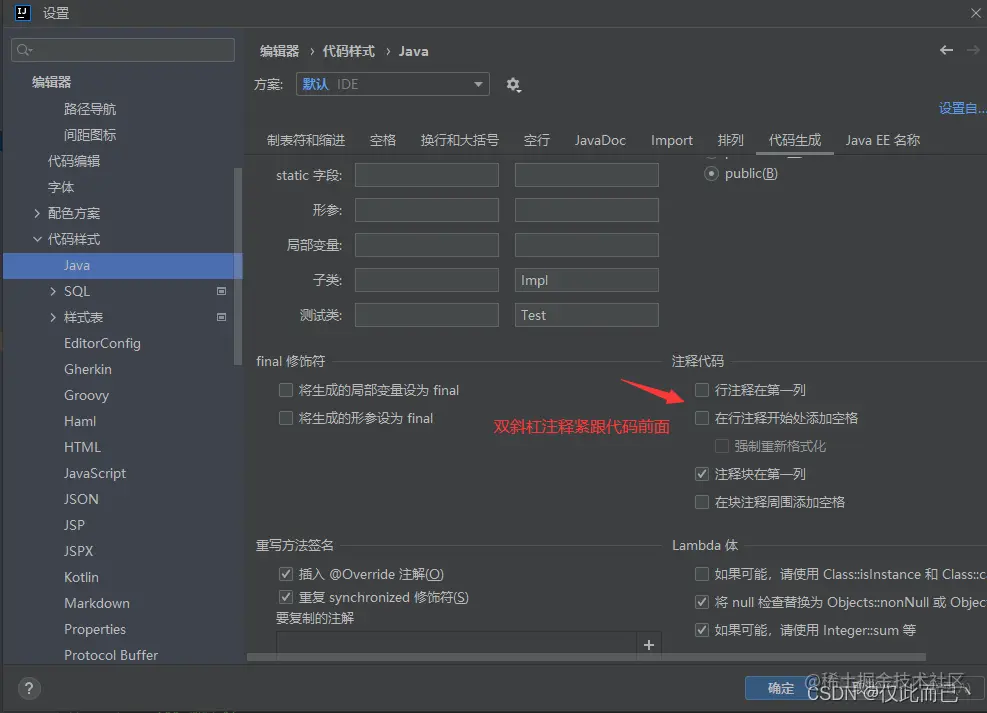Click the static 字段 prefix field

(427, 175)
